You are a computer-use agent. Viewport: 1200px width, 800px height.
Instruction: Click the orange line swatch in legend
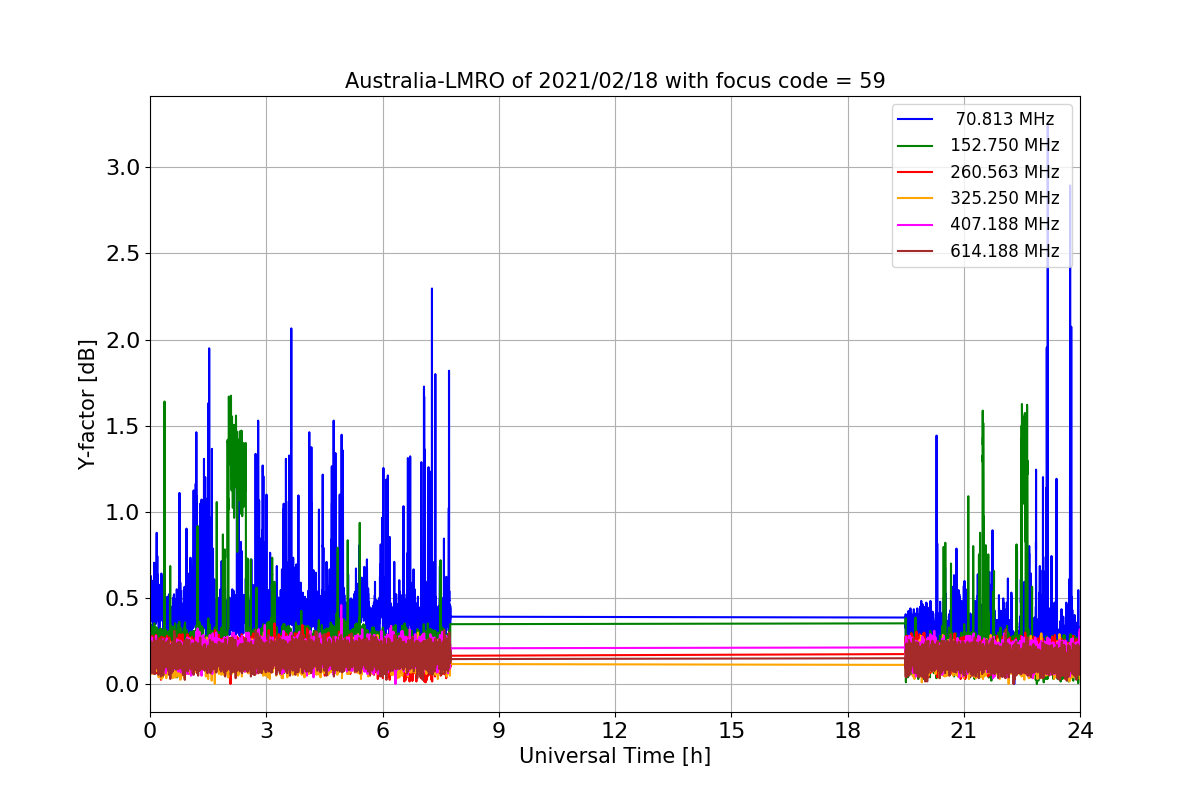915,199
